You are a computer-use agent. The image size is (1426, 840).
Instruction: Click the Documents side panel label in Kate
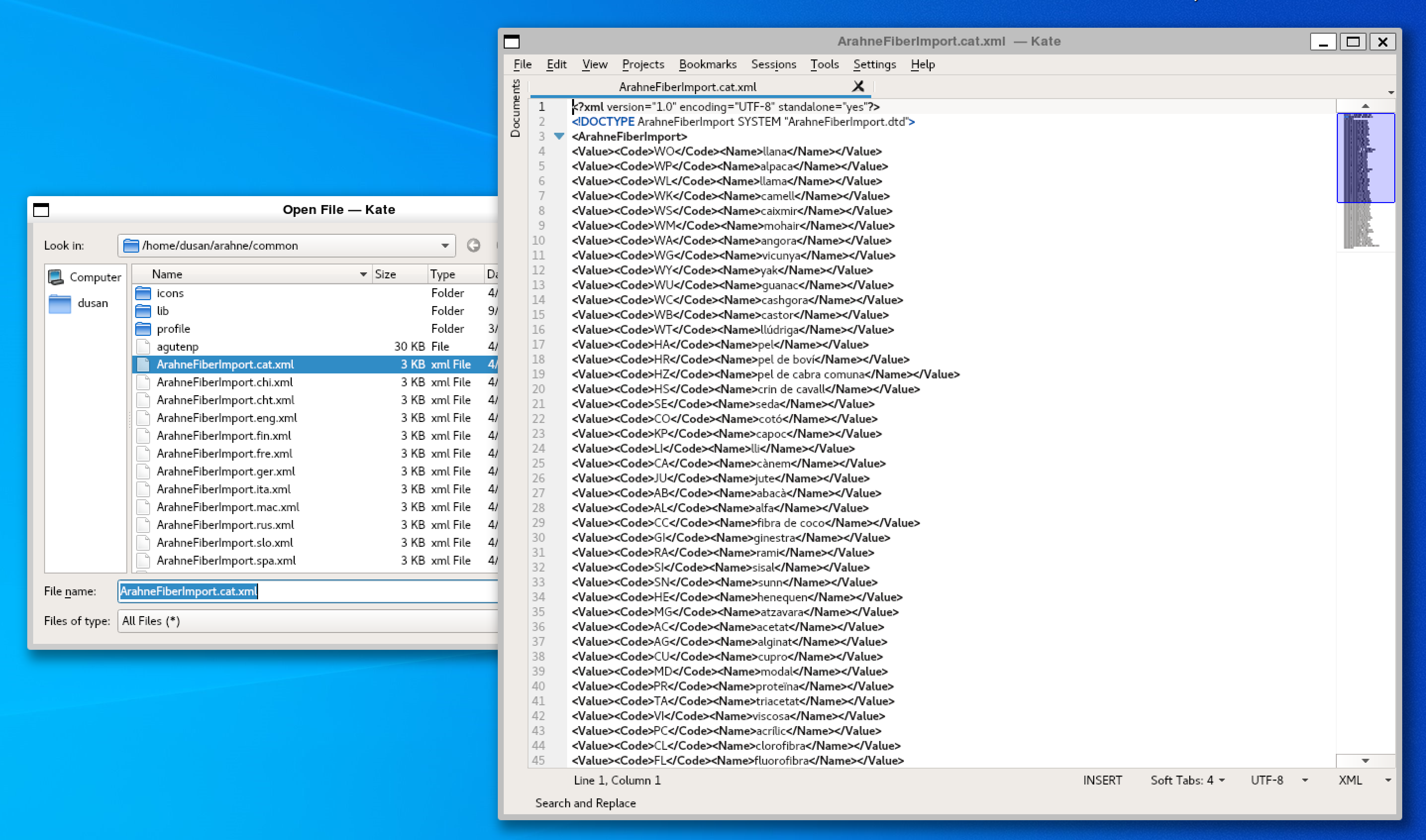click(x=516, y=107)
